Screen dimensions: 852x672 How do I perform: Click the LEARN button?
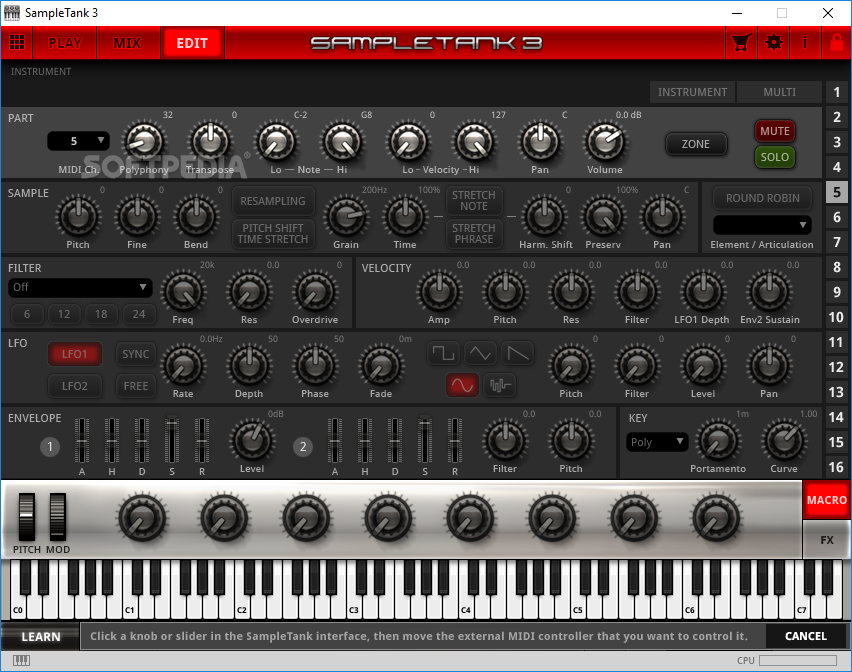click(x=41, y=637)
